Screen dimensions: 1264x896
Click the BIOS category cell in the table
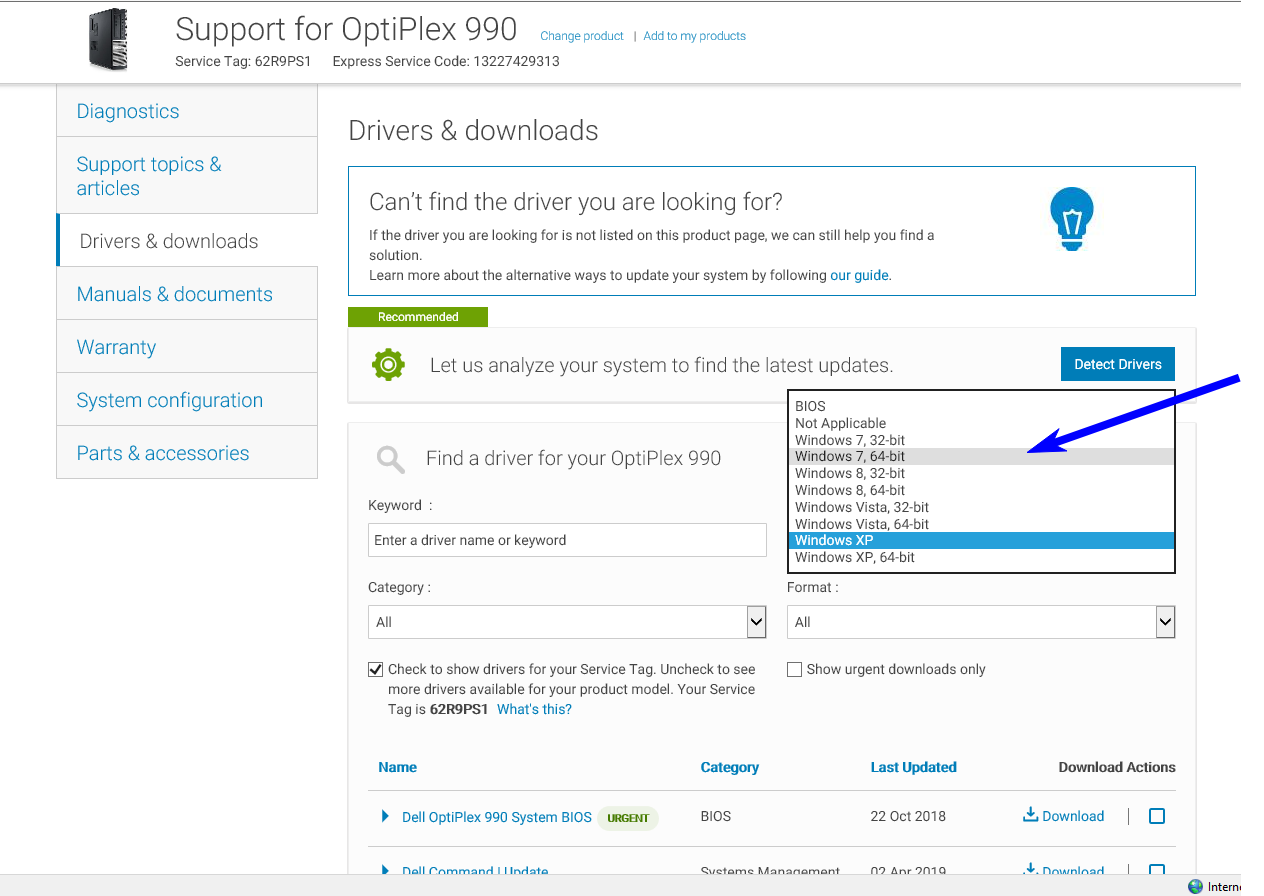click(716, 816)
